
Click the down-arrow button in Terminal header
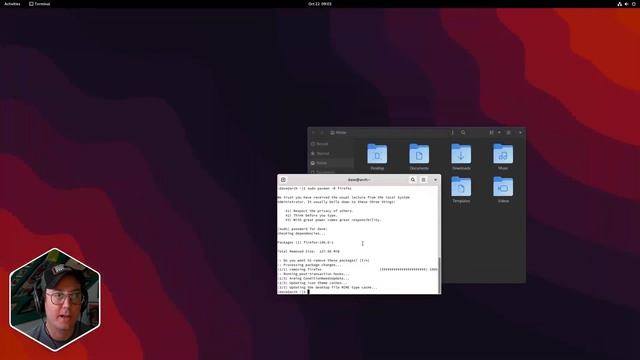(435, 180)
